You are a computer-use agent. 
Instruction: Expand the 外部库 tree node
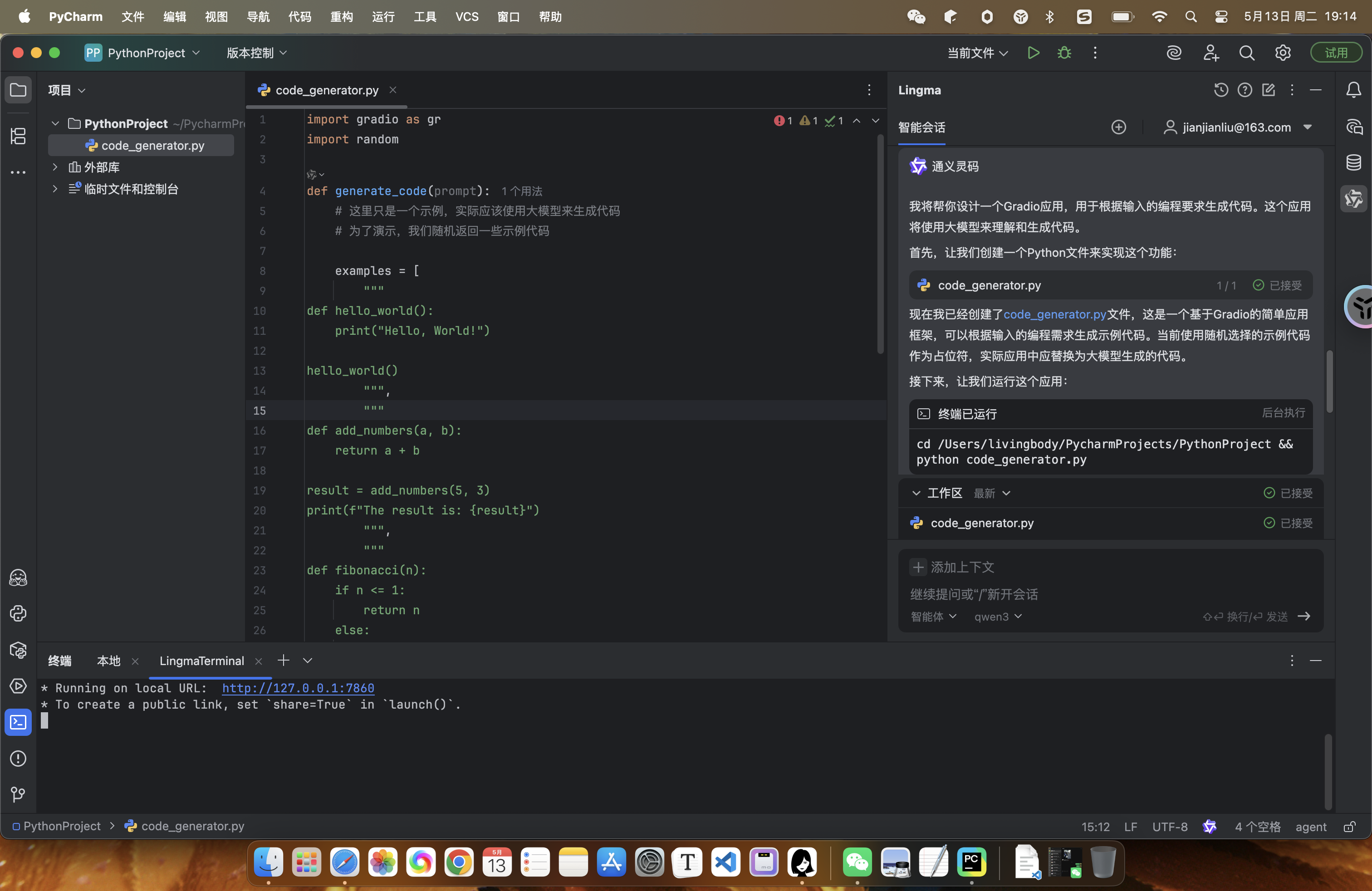click(55, 167)
